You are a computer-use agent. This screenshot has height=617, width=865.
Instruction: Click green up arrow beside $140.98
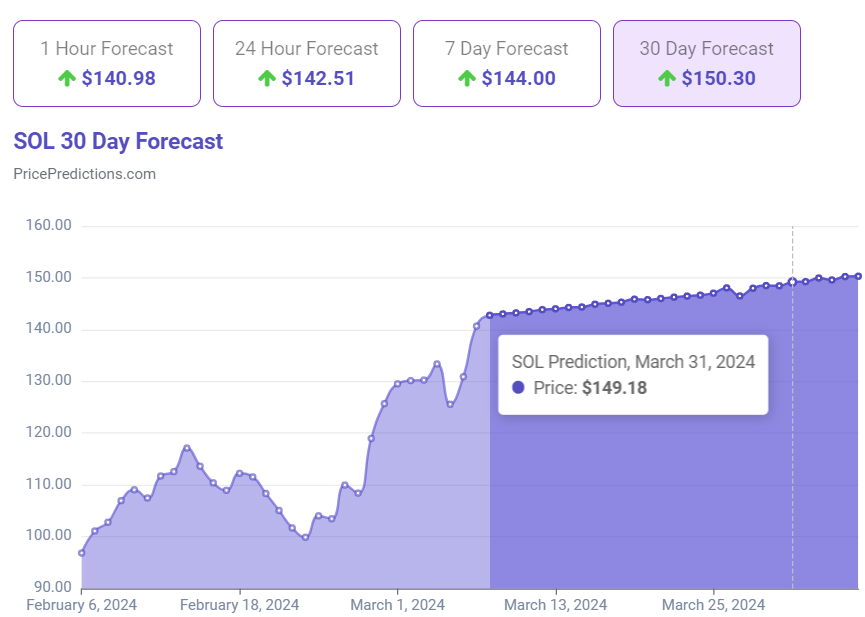click(x=67, y=78)
